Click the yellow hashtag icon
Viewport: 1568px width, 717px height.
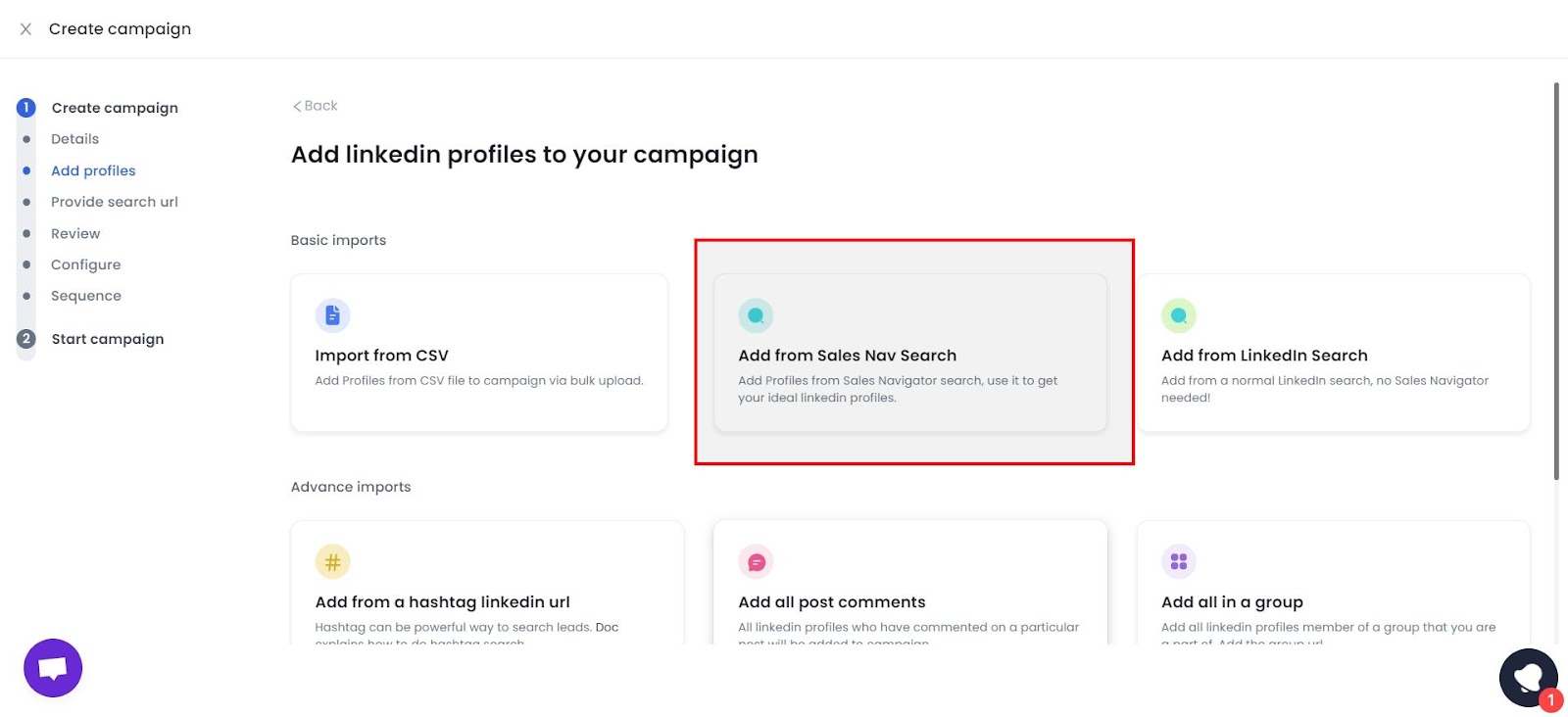coord(332,561)
